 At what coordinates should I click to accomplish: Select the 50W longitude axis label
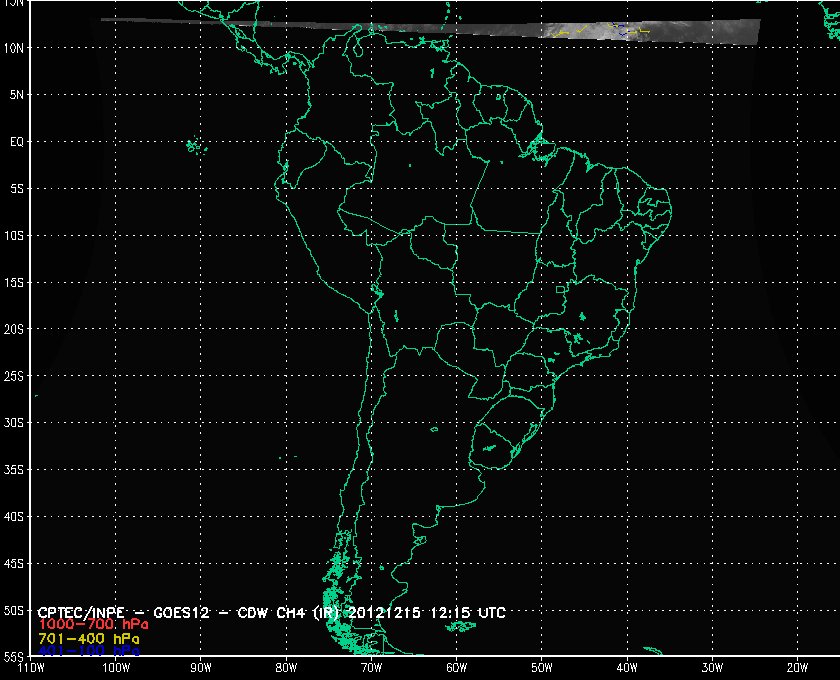[541, 667]
